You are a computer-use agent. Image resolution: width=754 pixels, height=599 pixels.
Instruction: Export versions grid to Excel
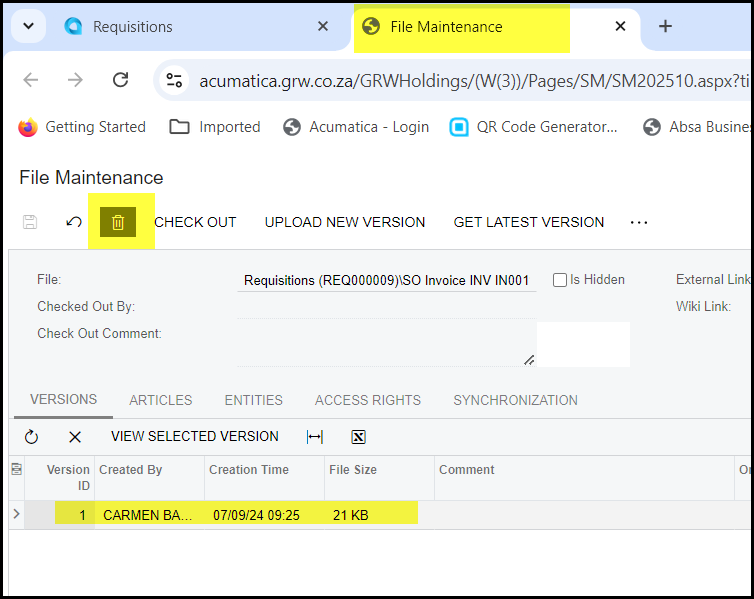click(359, 437)
